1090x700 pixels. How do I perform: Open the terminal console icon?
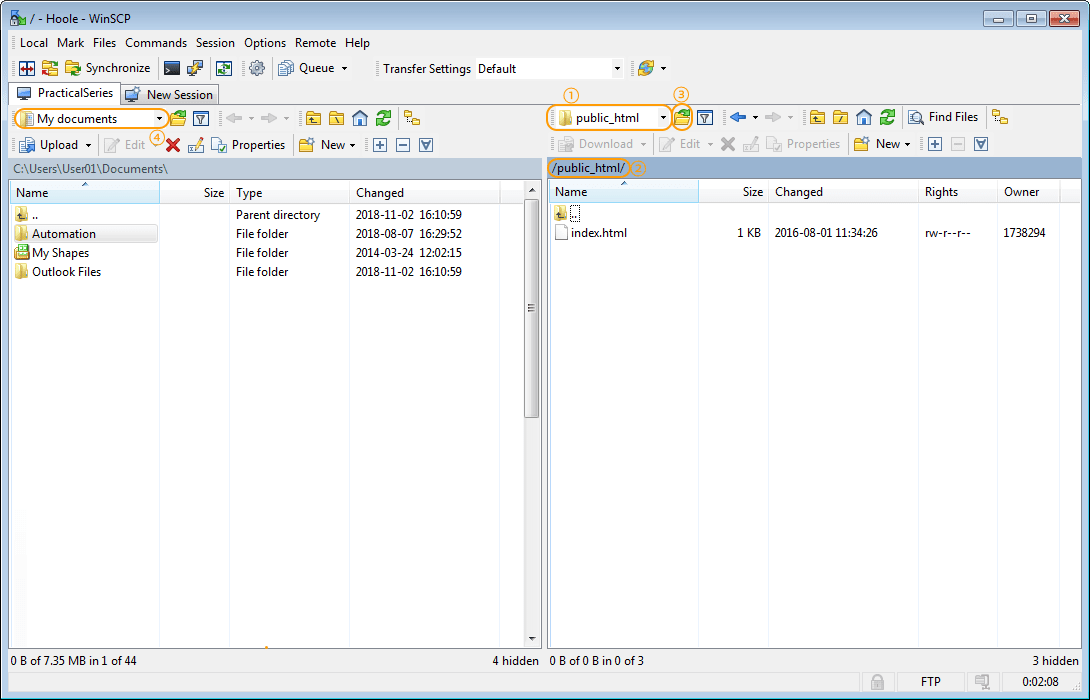[x=172, y=68]
